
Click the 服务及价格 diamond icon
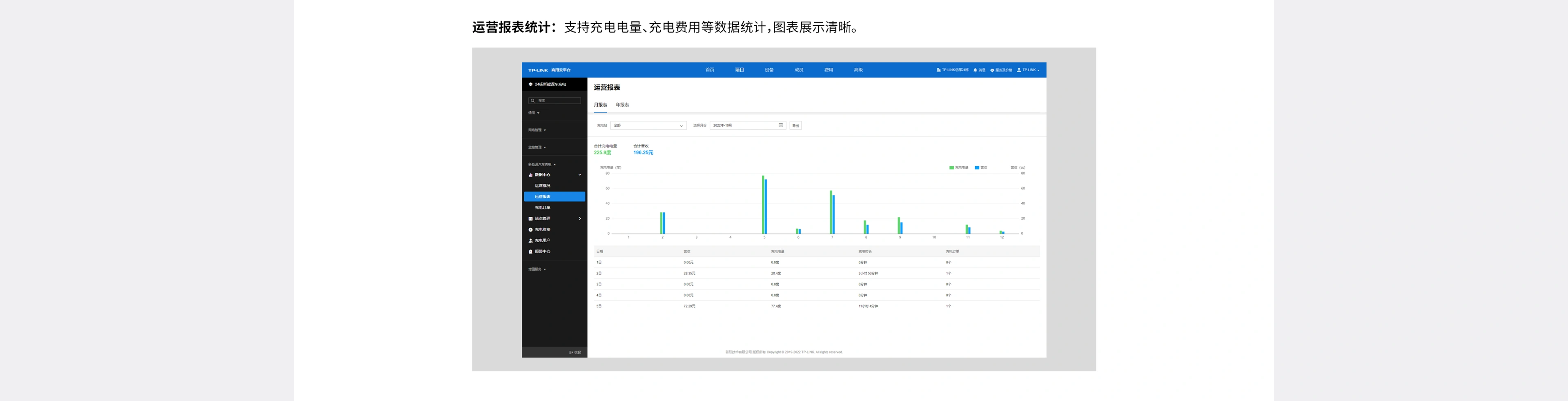pos(992,70)
